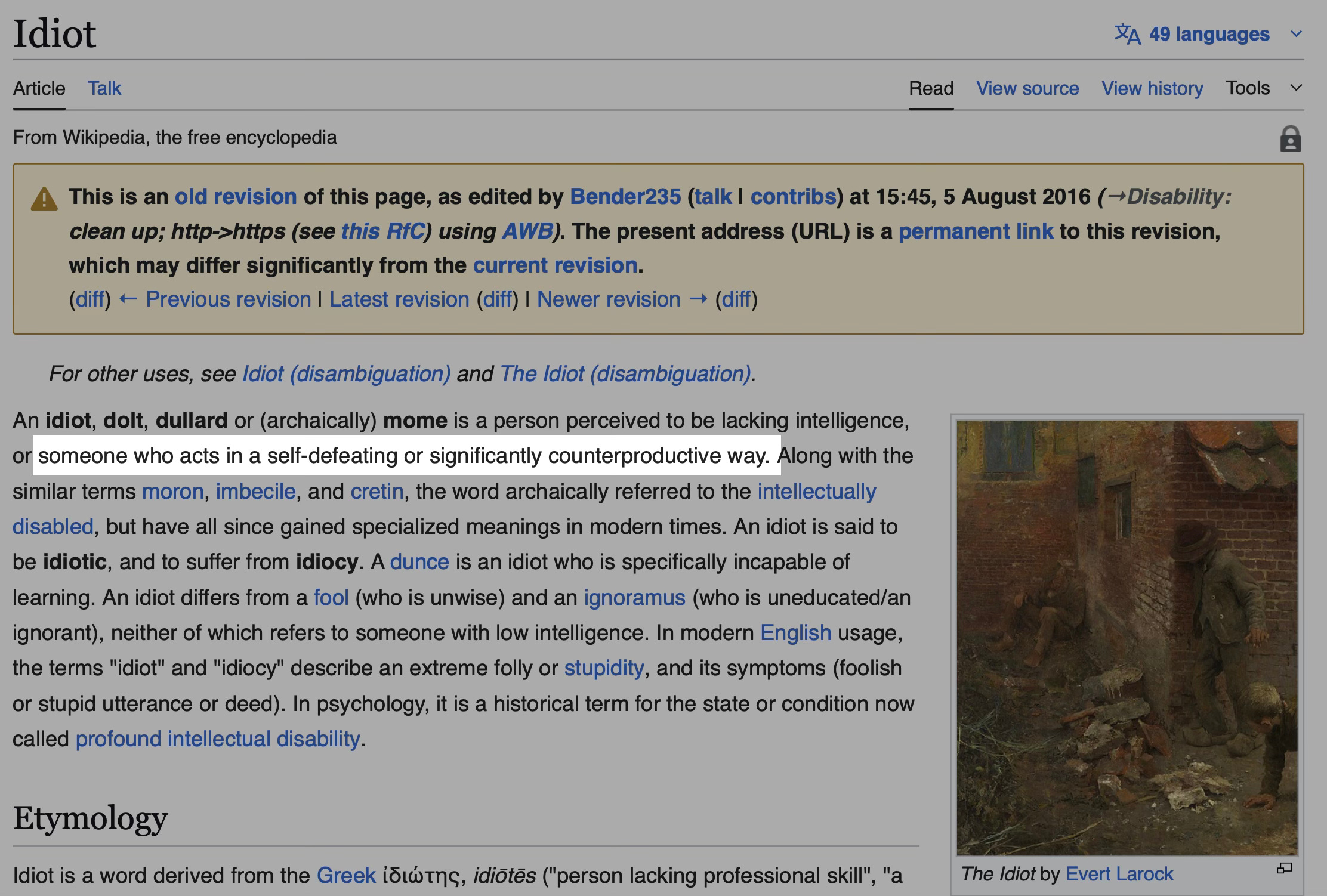This screenshot has height=896, width=1327.
Task: Open the Newer revision link
Action: [x=609, y=299]
